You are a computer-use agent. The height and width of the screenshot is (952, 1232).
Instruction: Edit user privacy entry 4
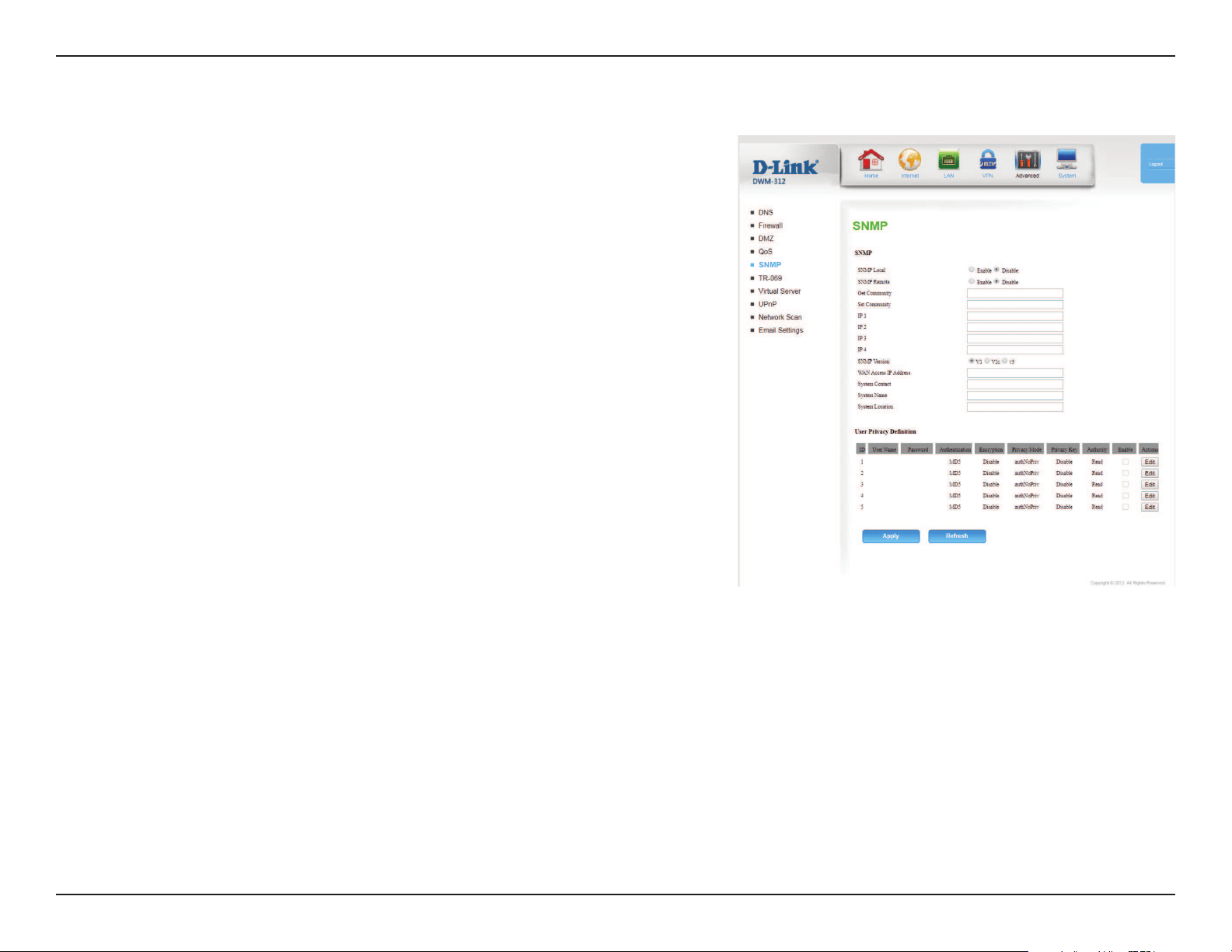1150,495
